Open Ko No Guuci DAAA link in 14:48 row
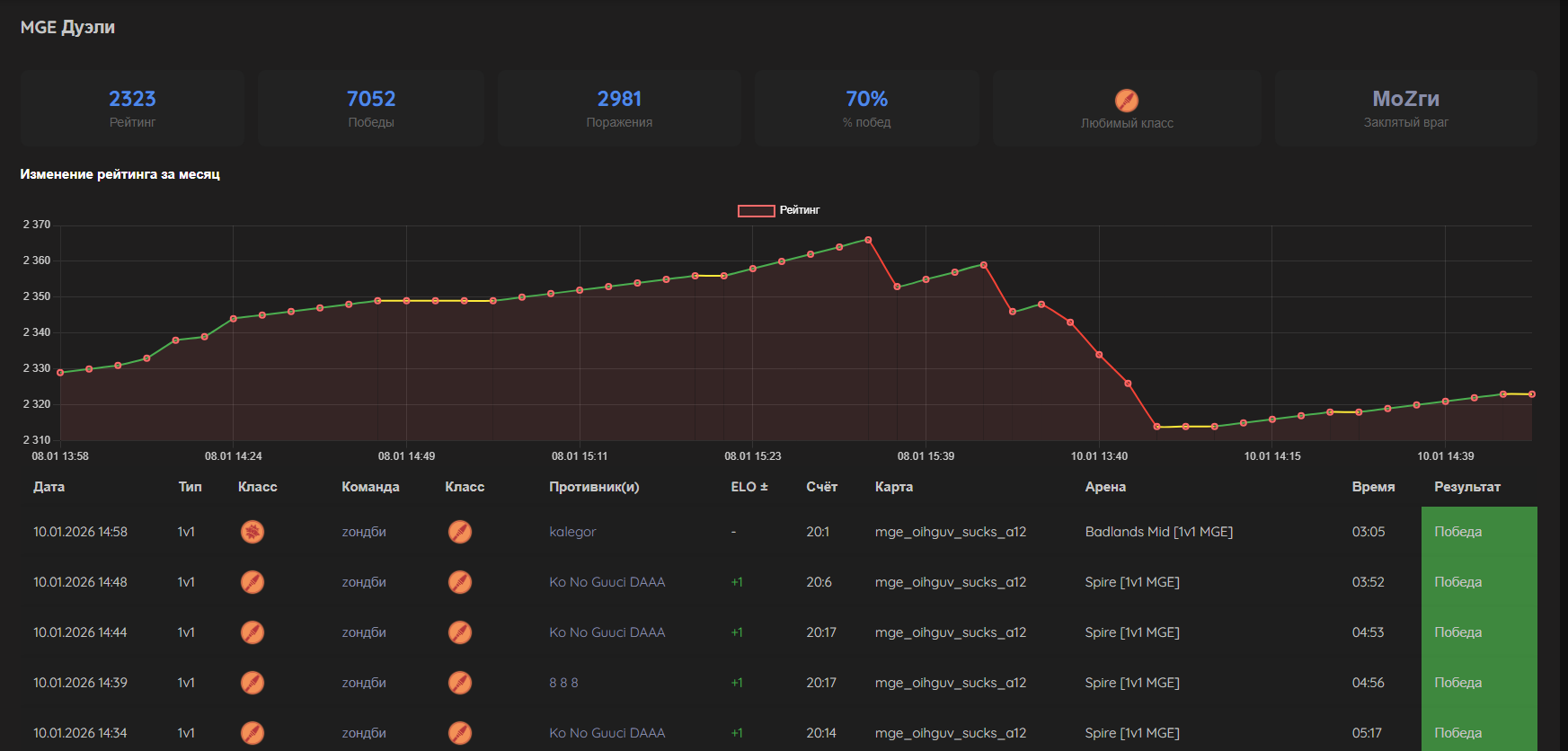1568x751 pixels. pos(607,582)
